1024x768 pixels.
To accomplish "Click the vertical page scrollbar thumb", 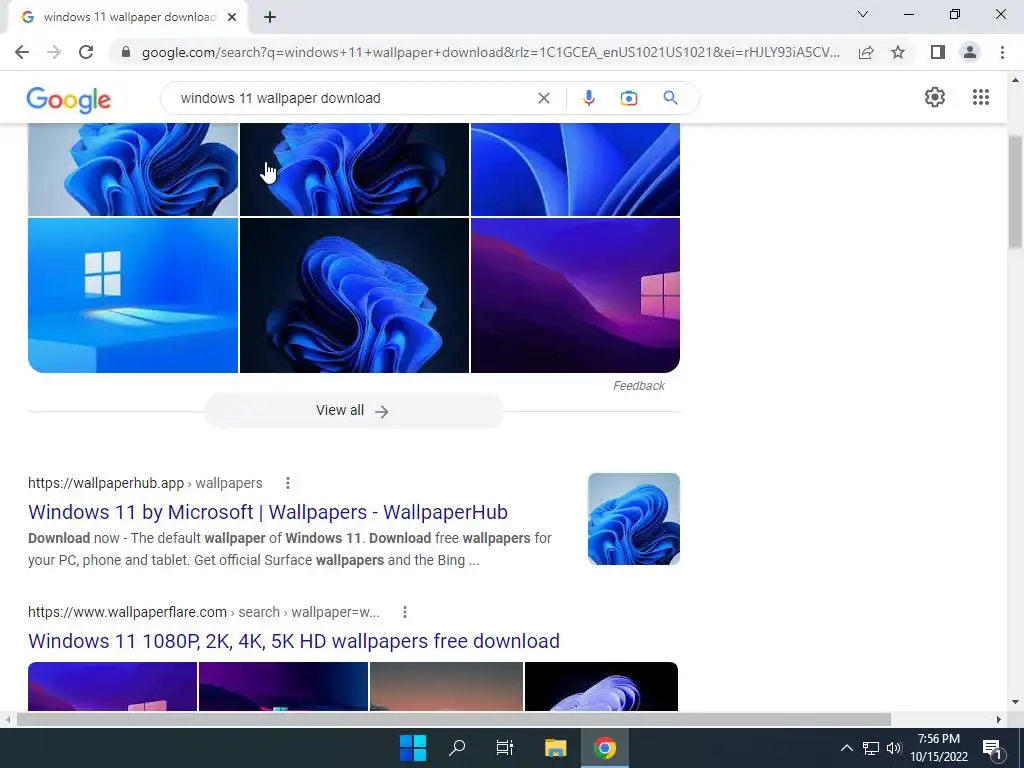I will (x=1015, y=192).
